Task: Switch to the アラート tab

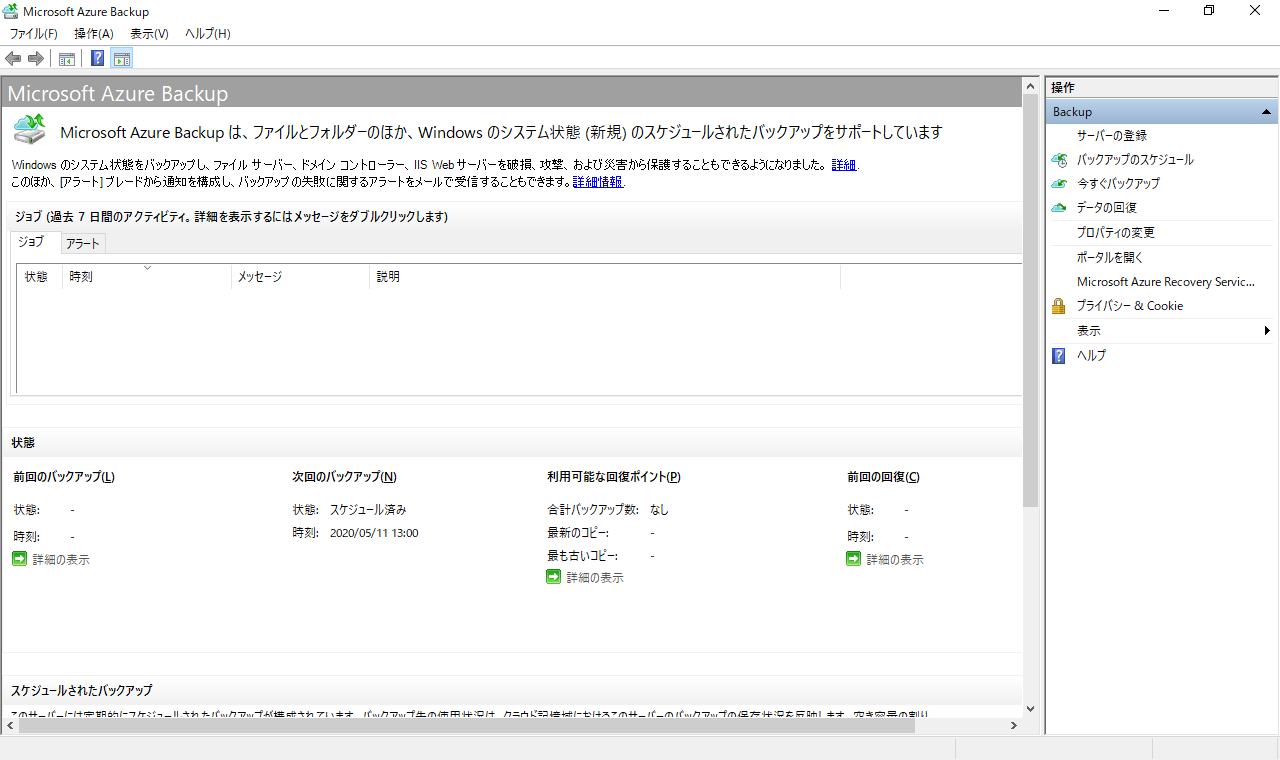Action: point(83,243)
